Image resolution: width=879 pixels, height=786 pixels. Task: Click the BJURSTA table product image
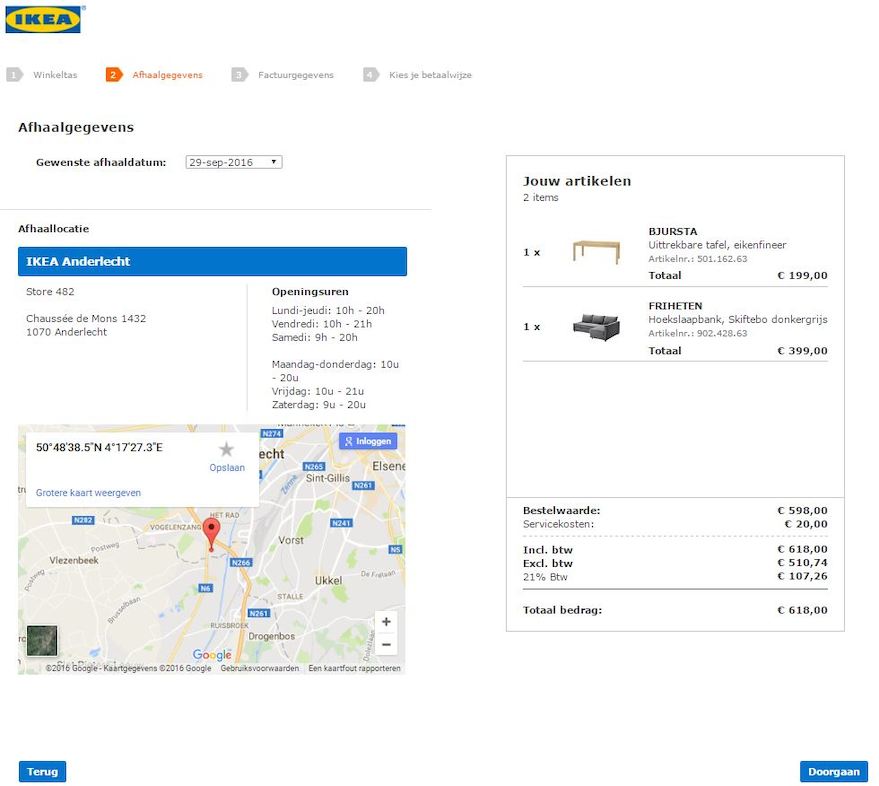coord(596,252)
